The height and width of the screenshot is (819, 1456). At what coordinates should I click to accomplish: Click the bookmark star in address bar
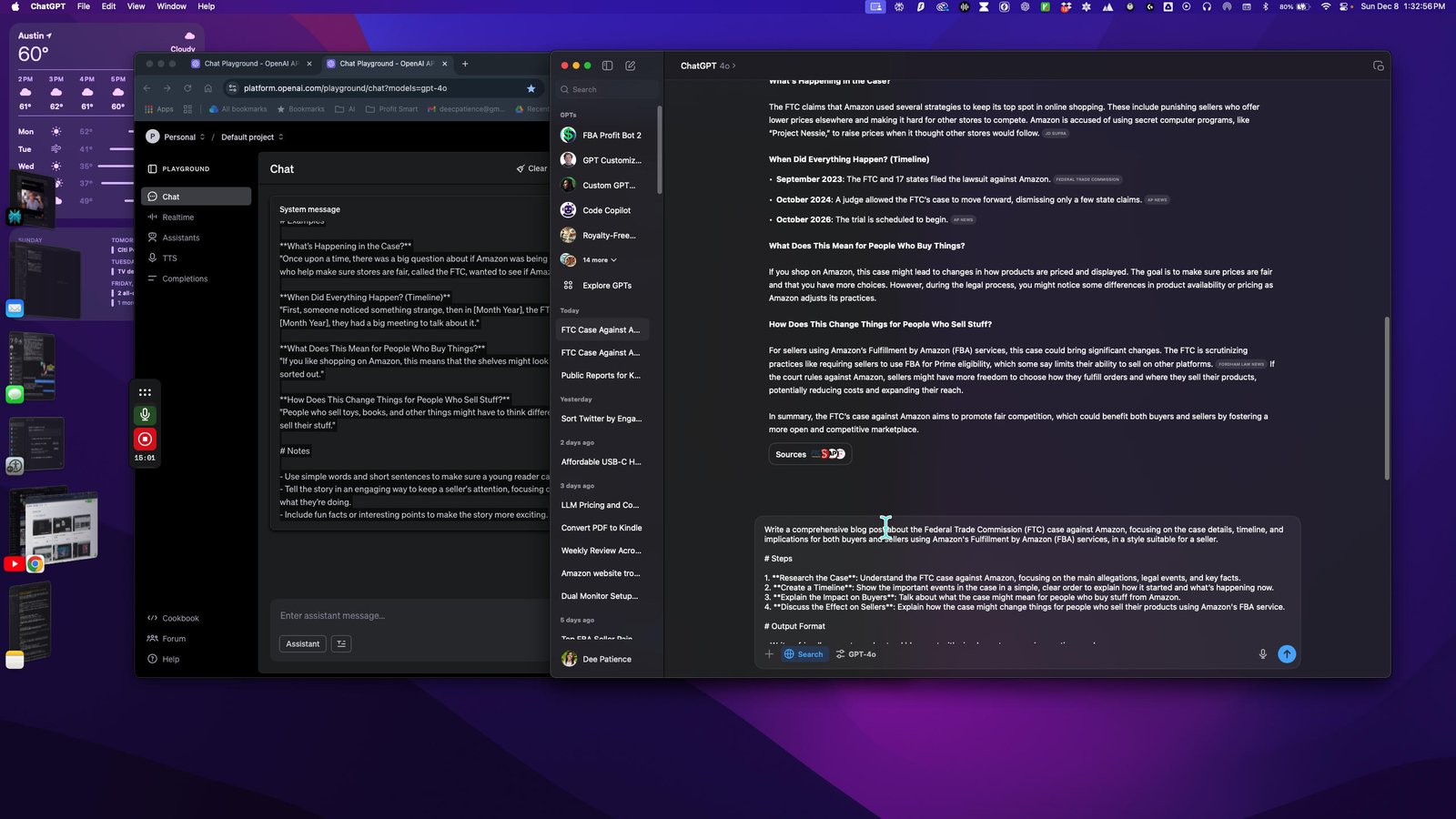click(x=531, y=88)
